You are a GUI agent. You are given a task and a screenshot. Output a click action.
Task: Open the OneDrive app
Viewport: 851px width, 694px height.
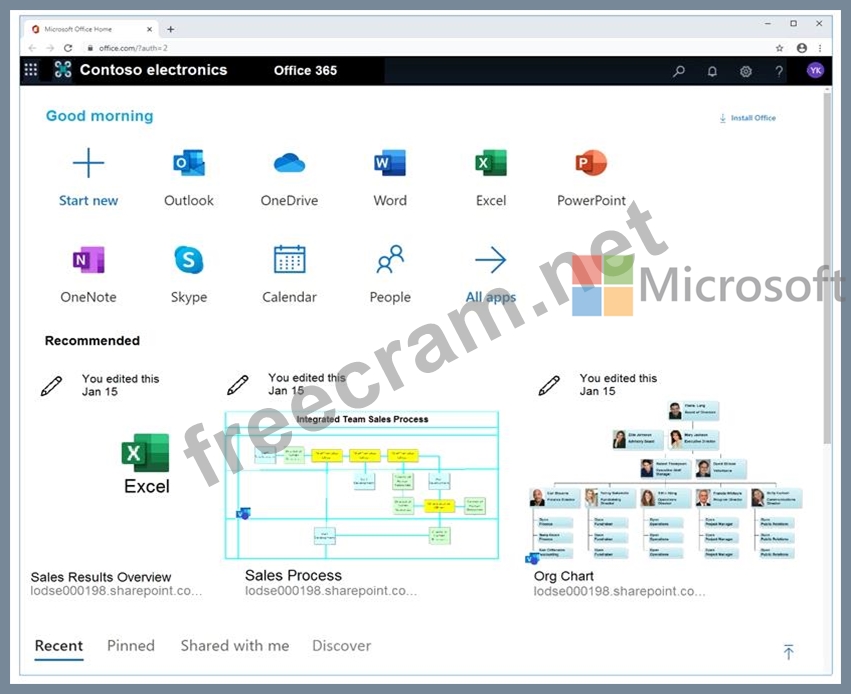289,163
